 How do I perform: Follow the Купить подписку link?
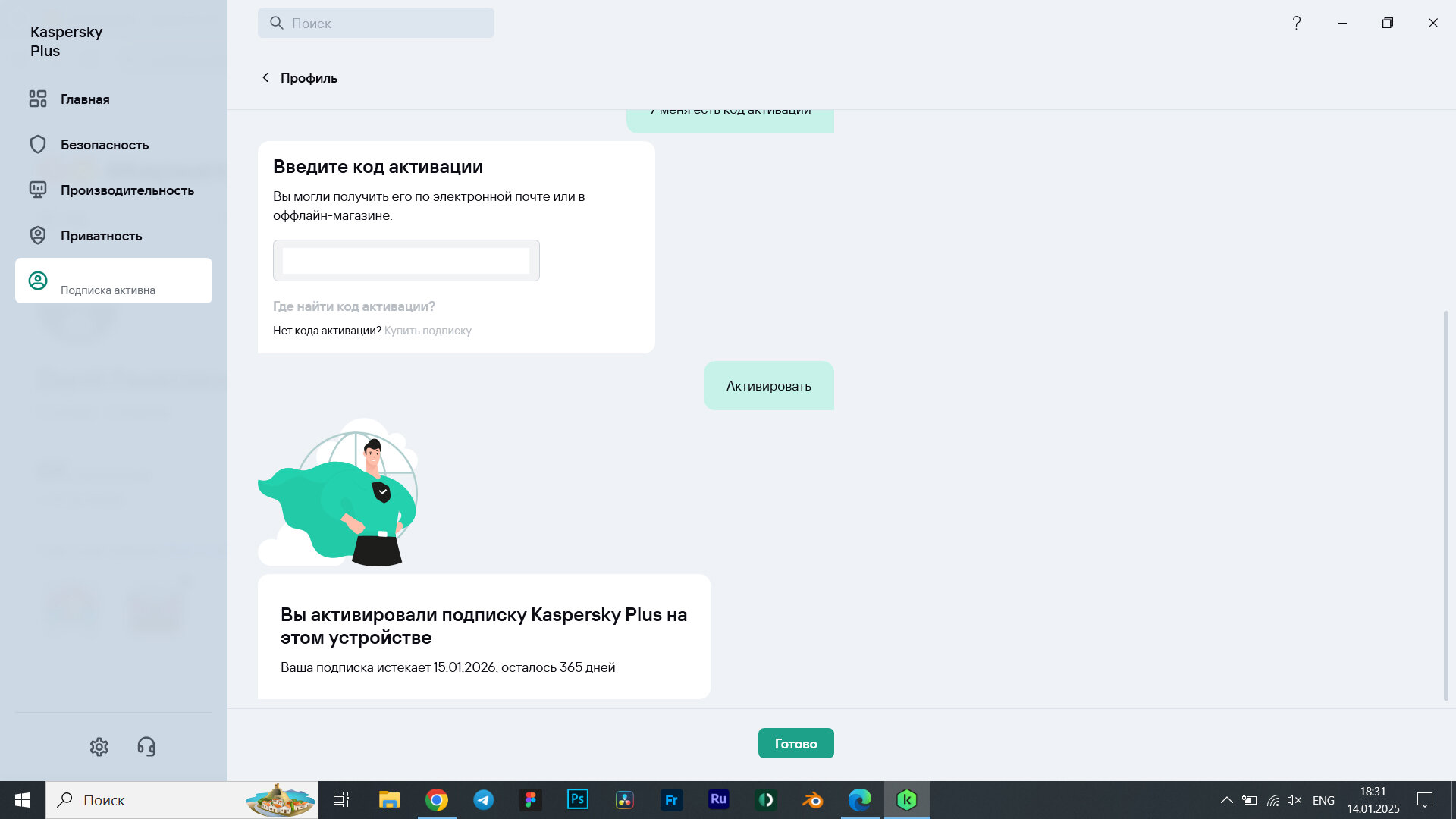pyautogui.click(x=428, y=331)
